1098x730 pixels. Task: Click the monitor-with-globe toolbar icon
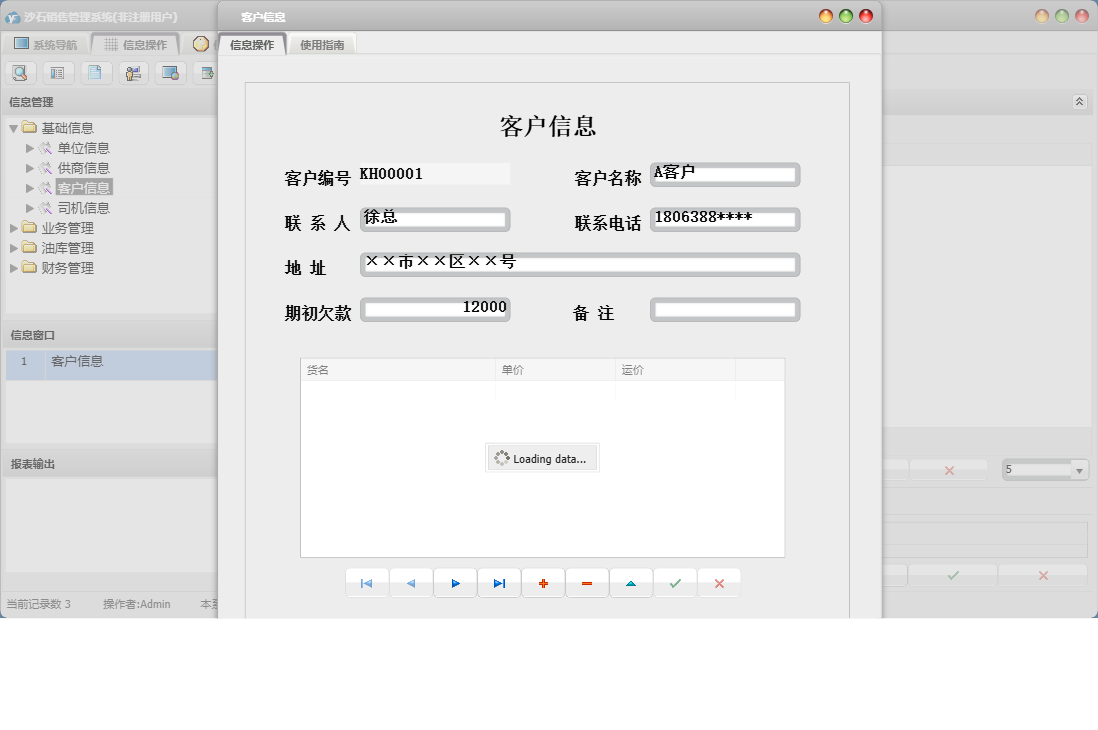170,72
